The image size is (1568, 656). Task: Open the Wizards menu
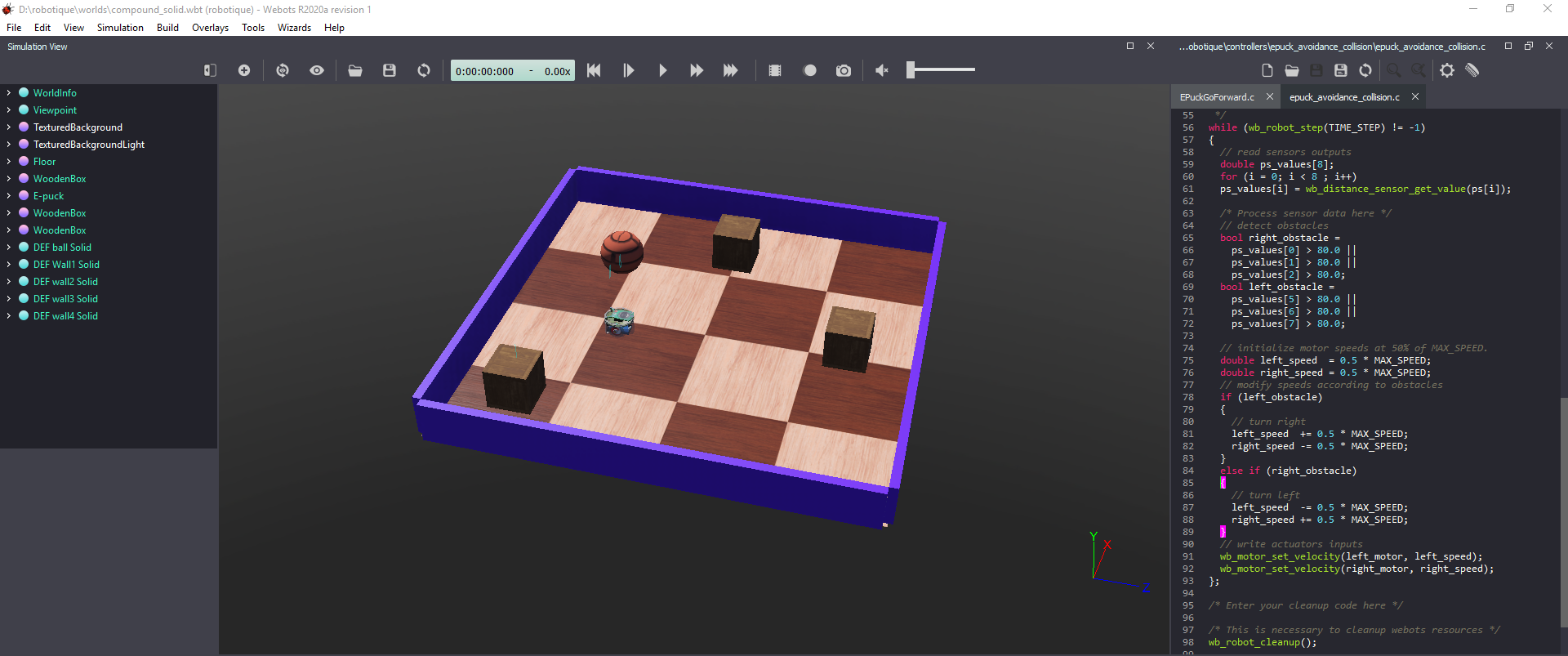pos(294,28)
